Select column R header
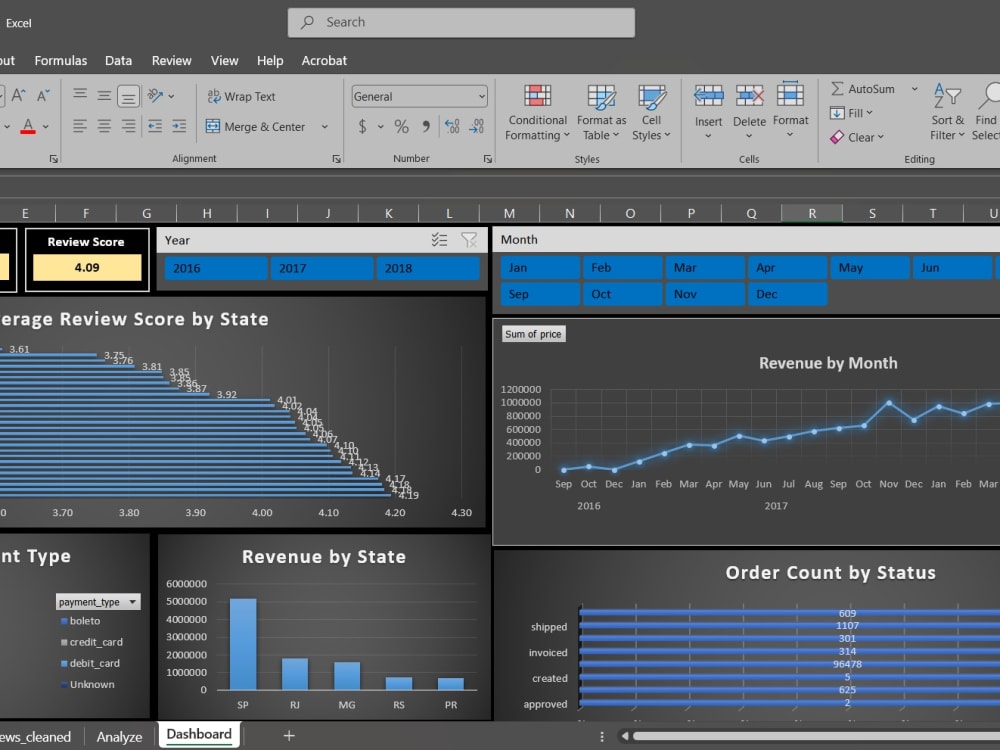1000x750 pixels. coord(812,214)
